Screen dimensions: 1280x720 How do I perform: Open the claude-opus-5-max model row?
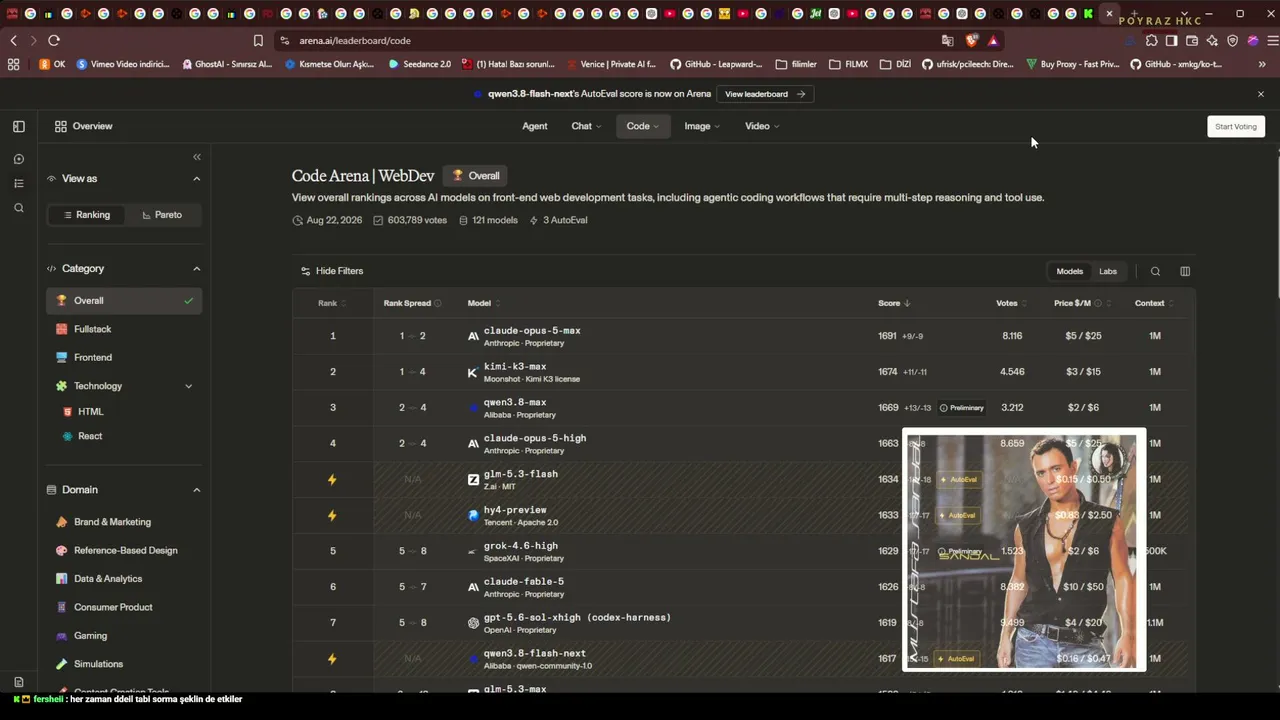[x=743, y=336]
